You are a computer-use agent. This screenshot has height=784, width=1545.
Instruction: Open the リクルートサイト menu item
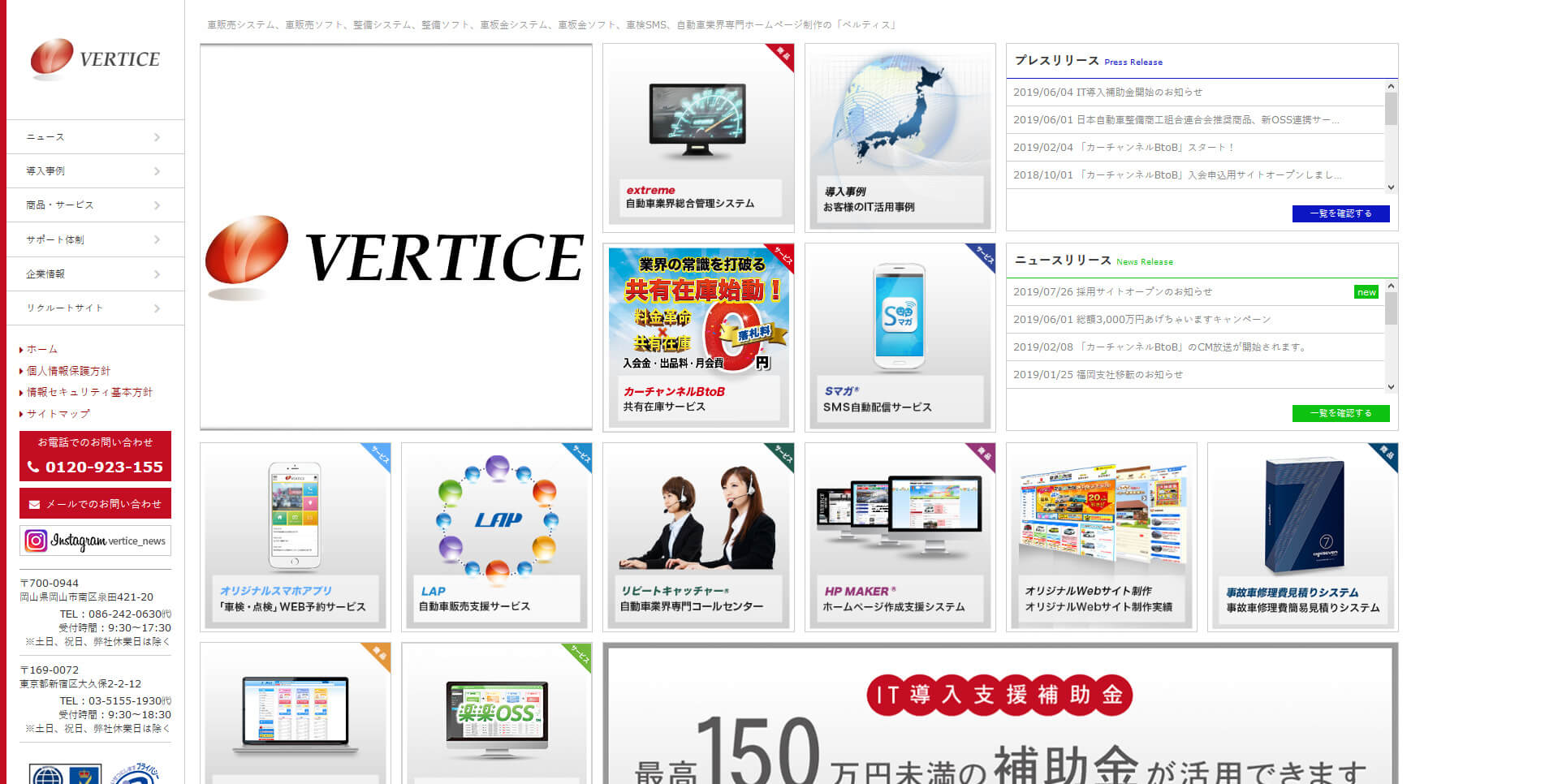point(95,308)
